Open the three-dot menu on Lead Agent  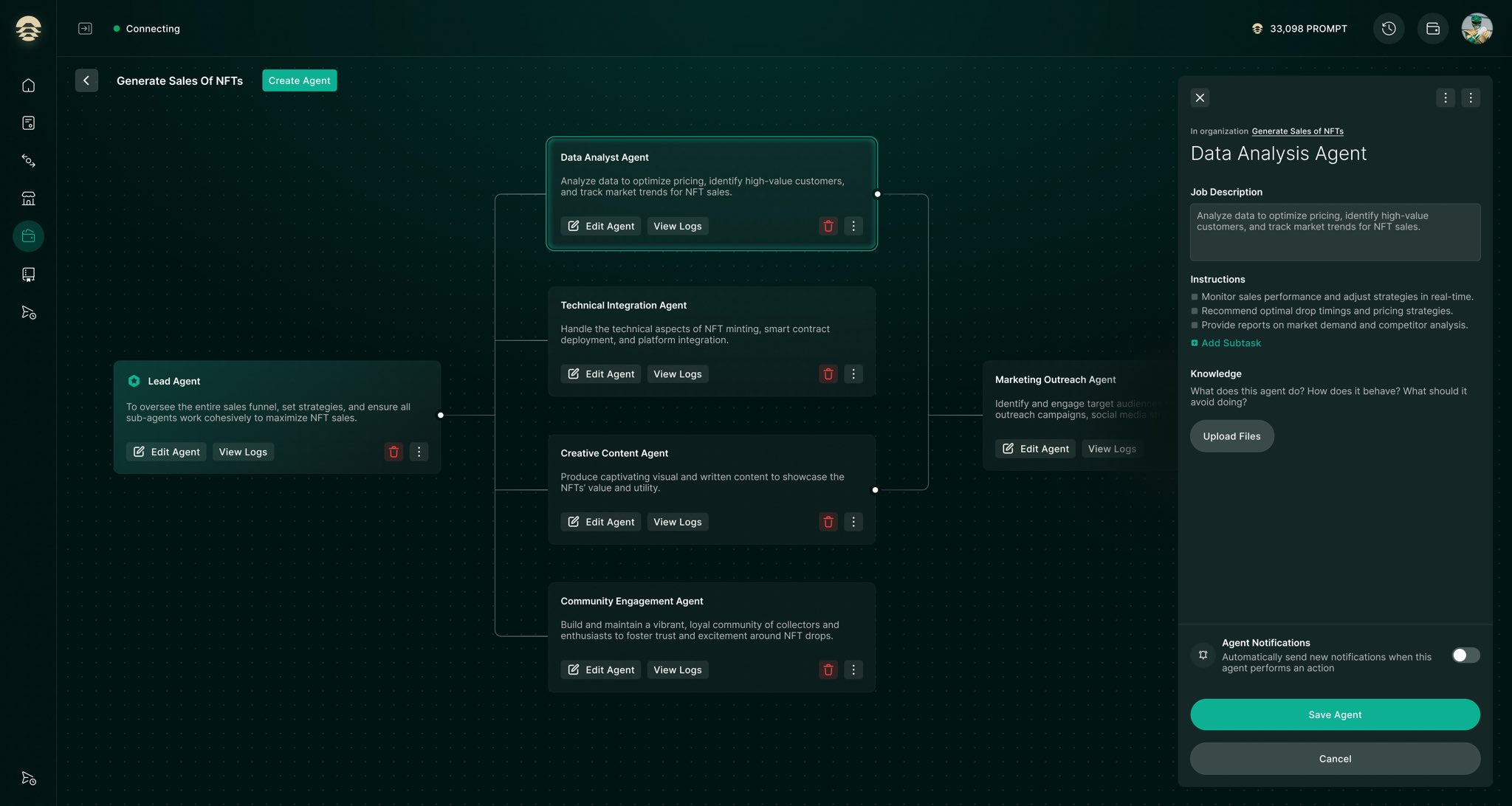click(x=419, y=451)
